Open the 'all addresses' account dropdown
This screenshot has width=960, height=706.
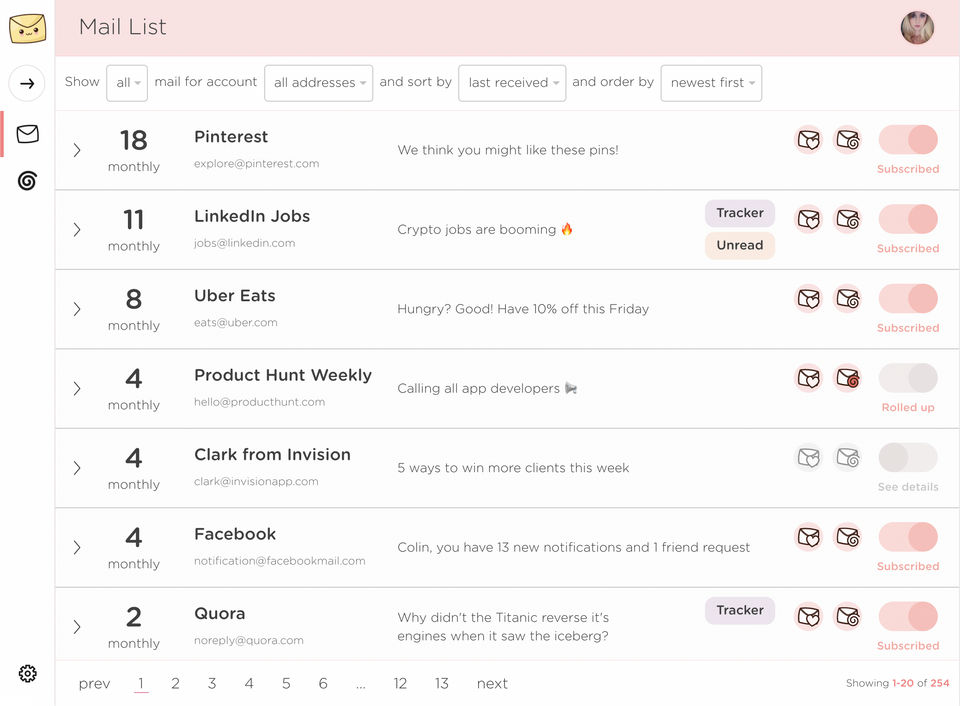tap(320, 83)
